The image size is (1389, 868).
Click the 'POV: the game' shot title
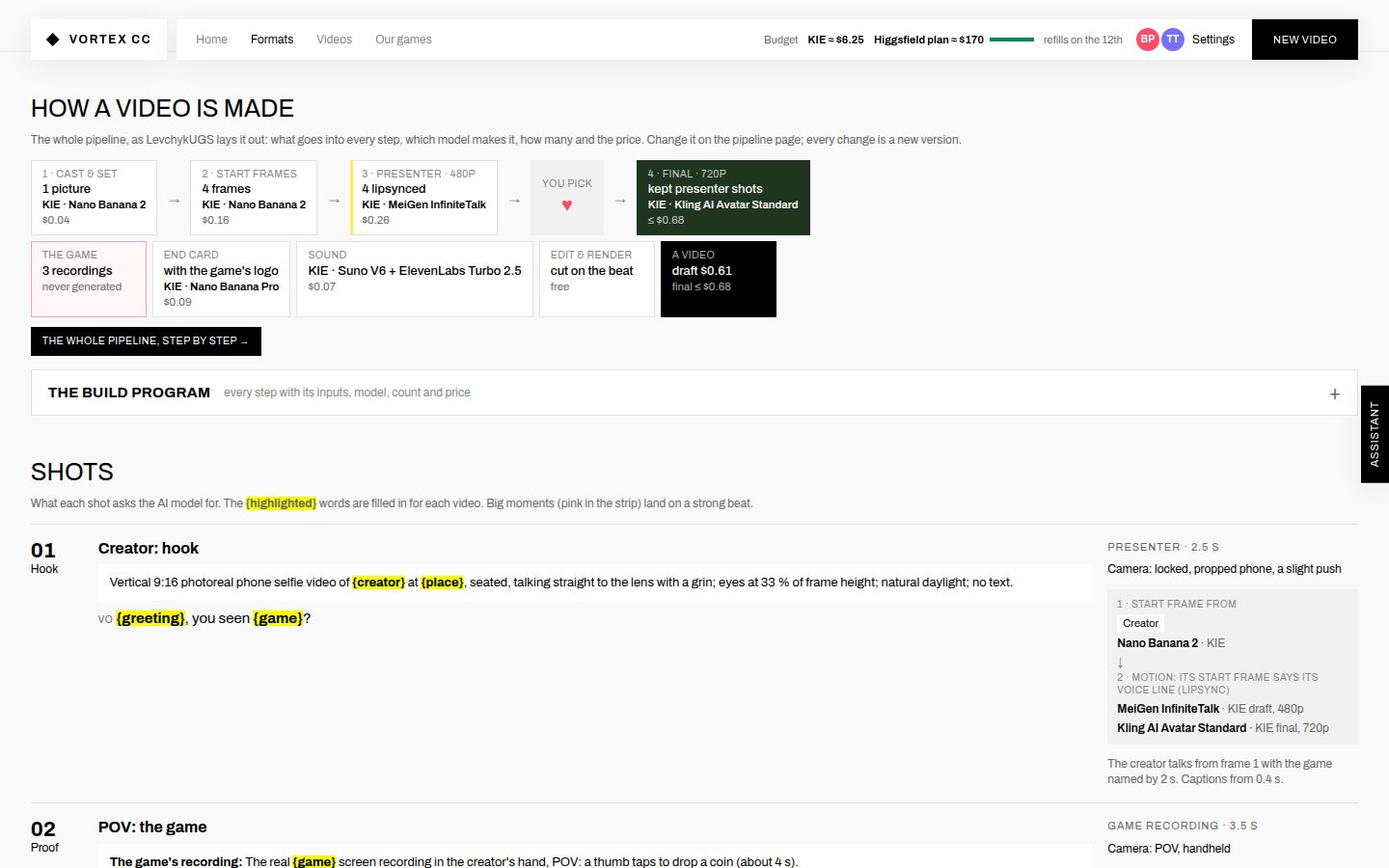[x=152, y=827]
